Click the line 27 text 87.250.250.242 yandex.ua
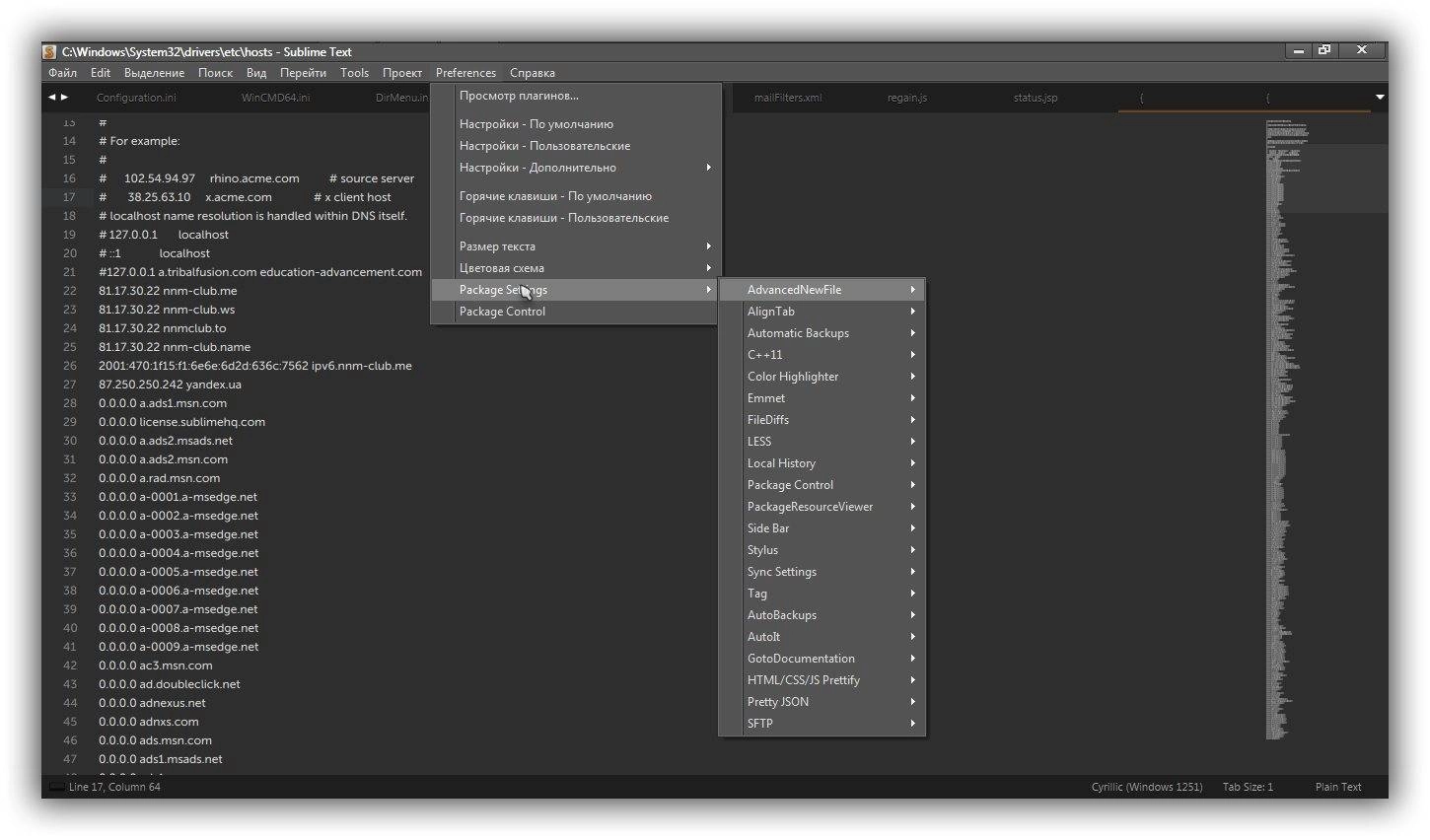Screen dimensions: 1430x840 pos(170,385)
